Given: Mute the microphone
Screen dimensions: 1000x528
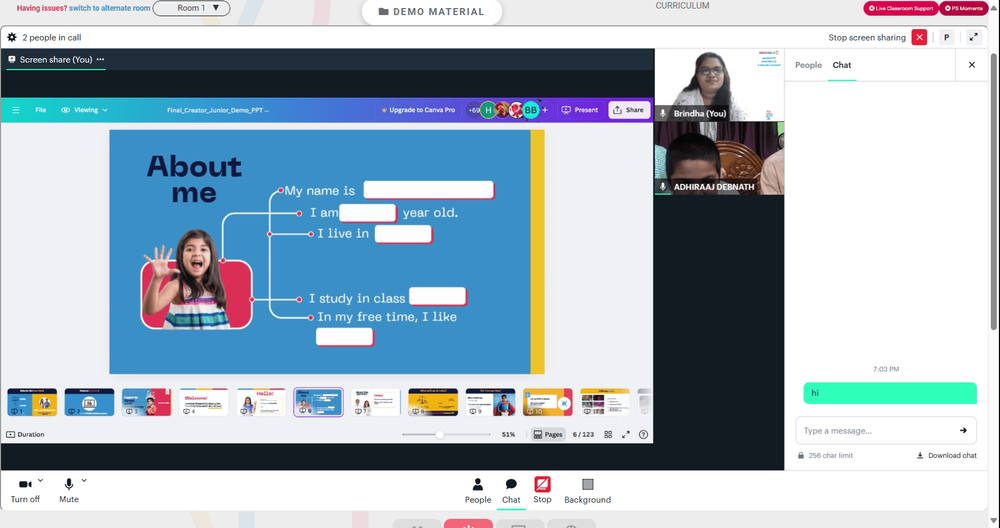Looking at the screenshot, I should coord(69,491).
